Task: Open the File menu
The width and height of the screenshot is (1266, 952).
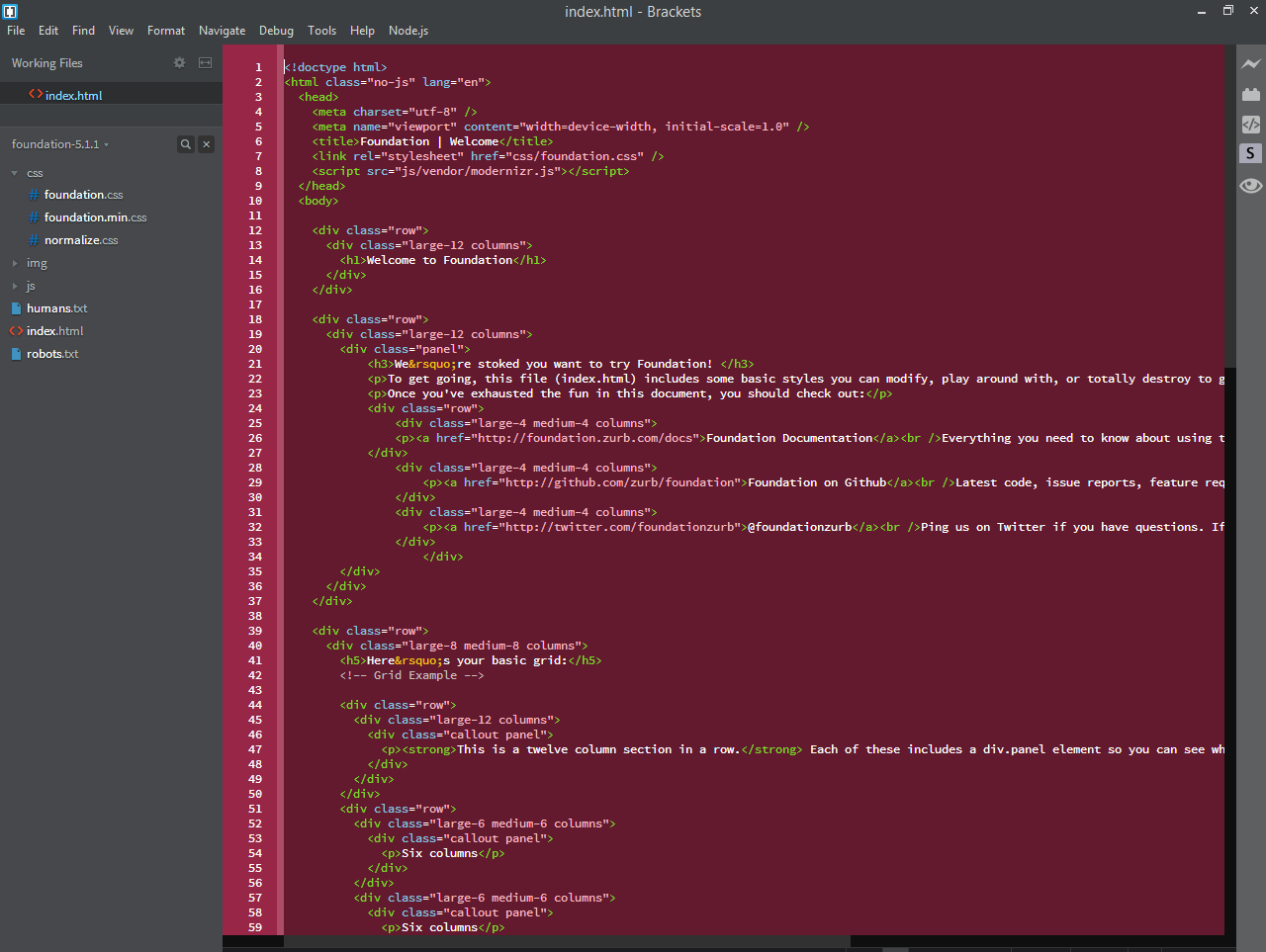Action: click(x=16, y=31)
